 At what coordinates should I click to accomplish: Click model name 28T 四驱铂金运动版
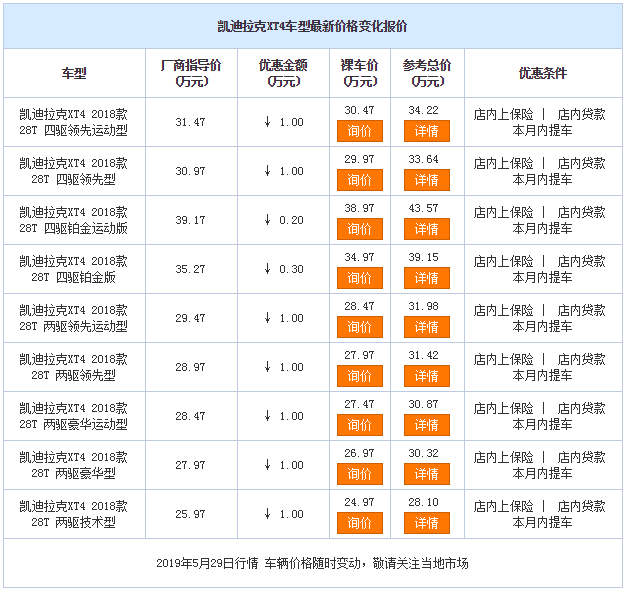[74, 220]
